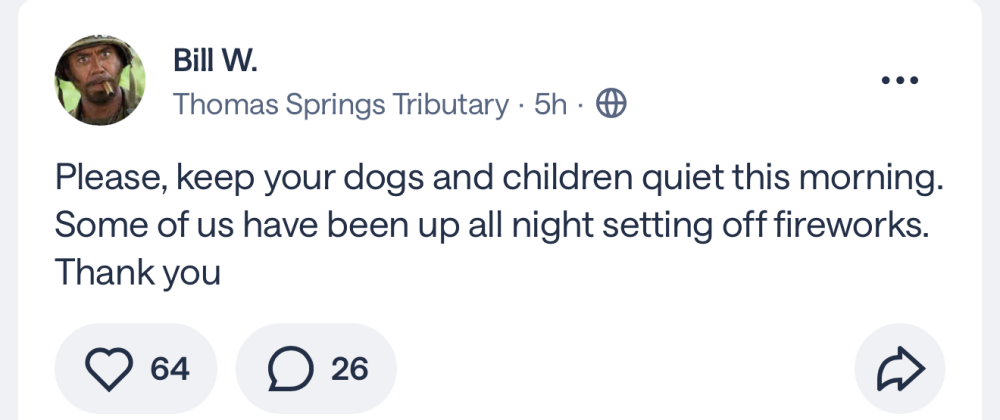Click empty card space right of "Thank you"
This screenshot has width=1000, height=420.
pyautogui.click(x=600, y=272)
